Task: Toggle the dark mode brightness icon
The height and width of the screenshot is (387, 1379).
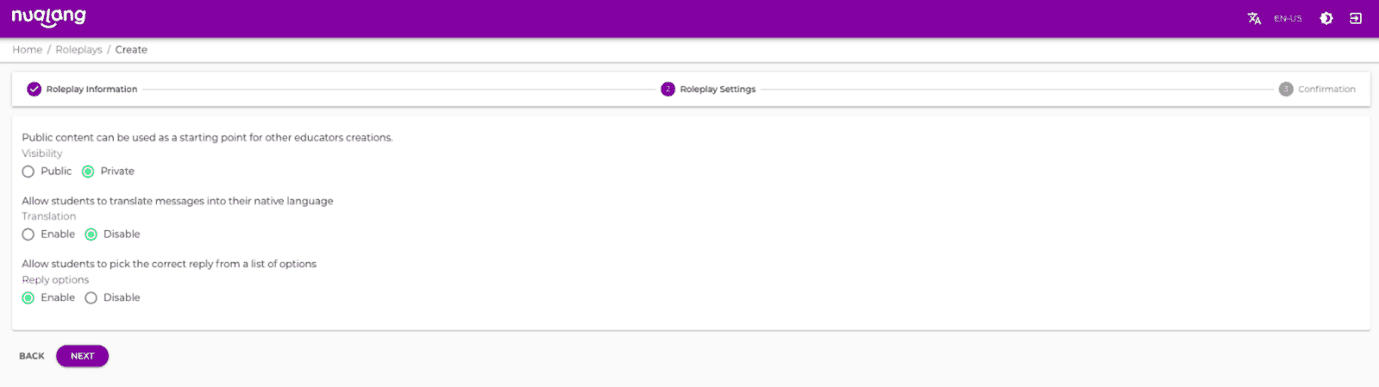Action: (1326, 18)
